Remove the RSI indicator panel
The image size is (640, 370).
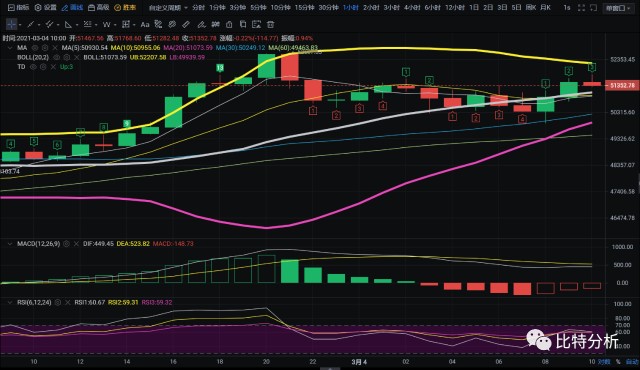click(67, 302)
